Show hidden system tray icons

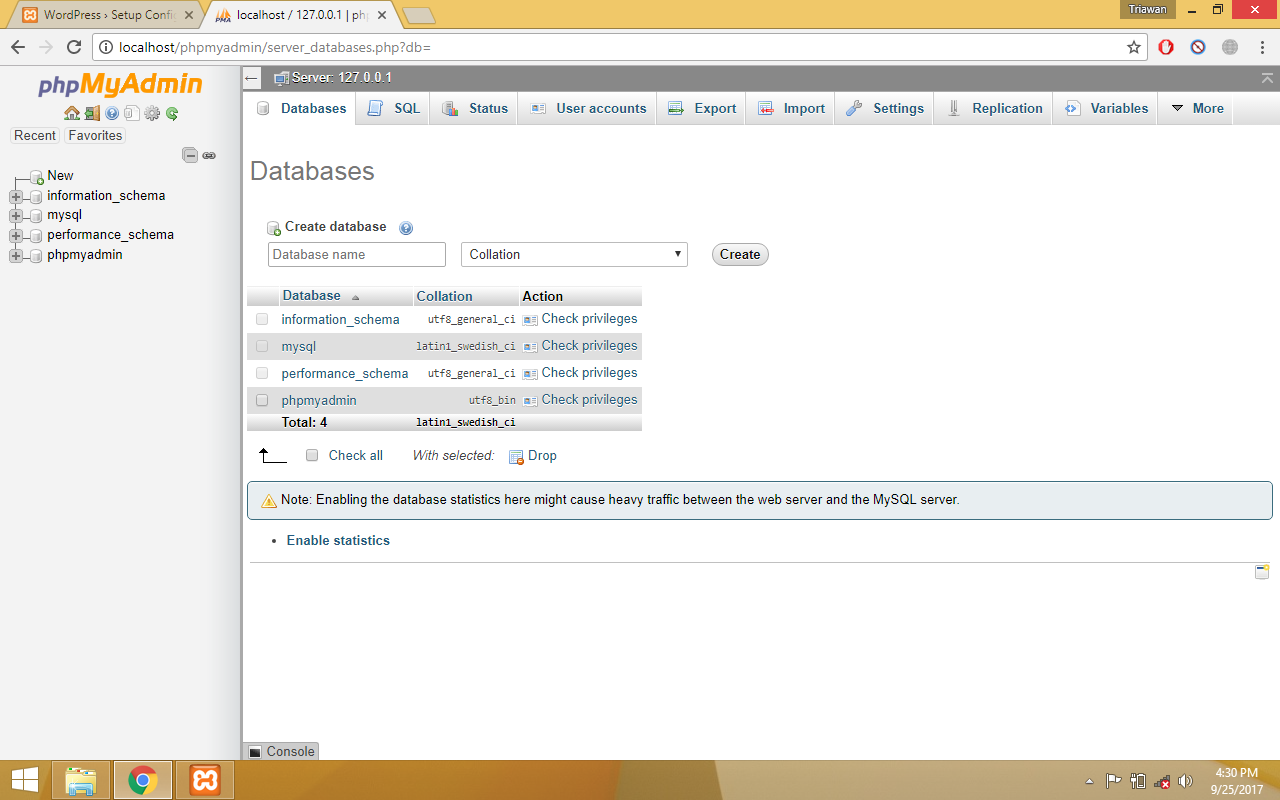1089,781
